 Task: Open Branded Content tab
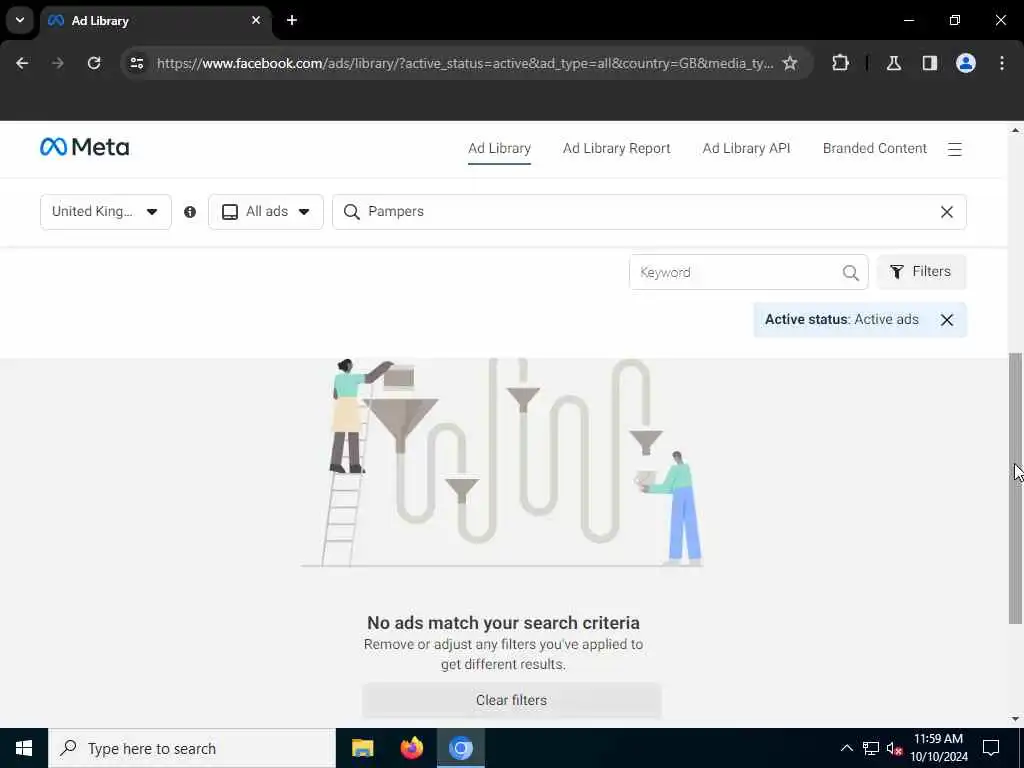click(874, 148)
